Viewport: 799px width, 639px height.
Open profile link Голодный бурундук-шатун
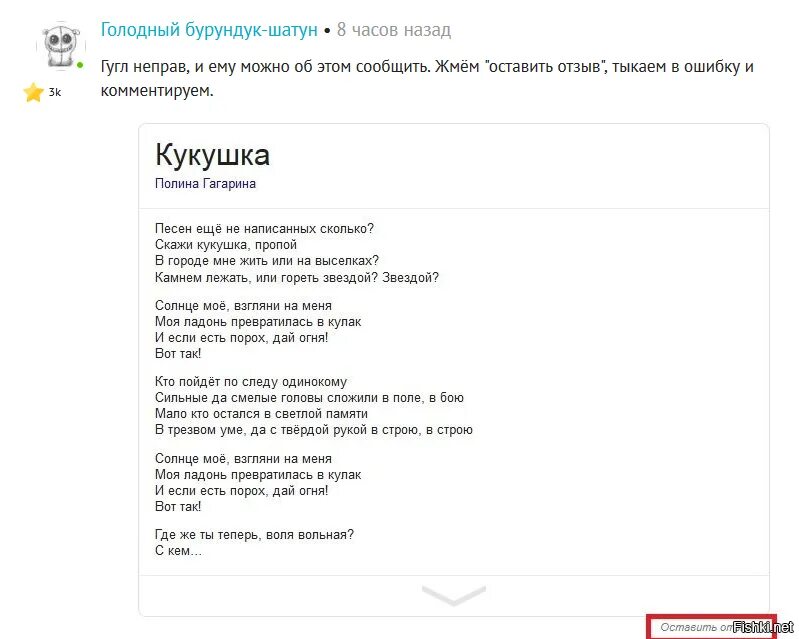209,30
